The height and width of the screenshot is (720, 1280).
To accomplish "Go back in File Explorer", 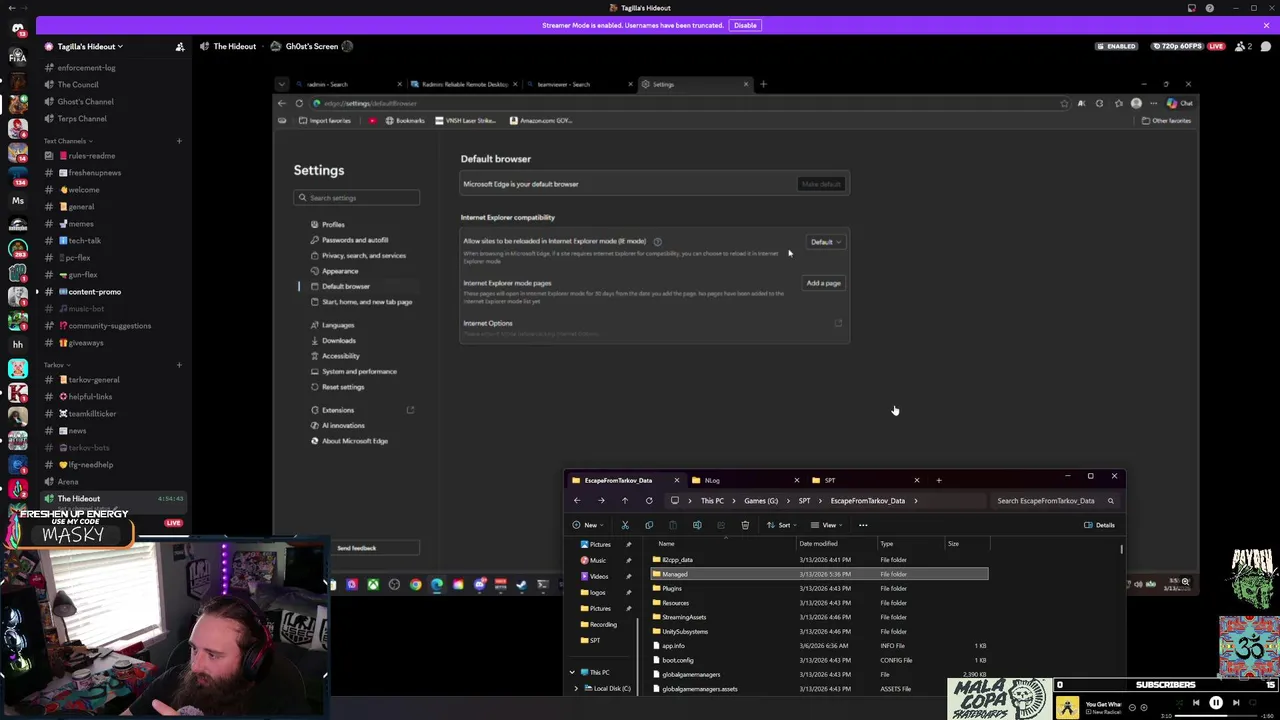I will pos(577,501).
